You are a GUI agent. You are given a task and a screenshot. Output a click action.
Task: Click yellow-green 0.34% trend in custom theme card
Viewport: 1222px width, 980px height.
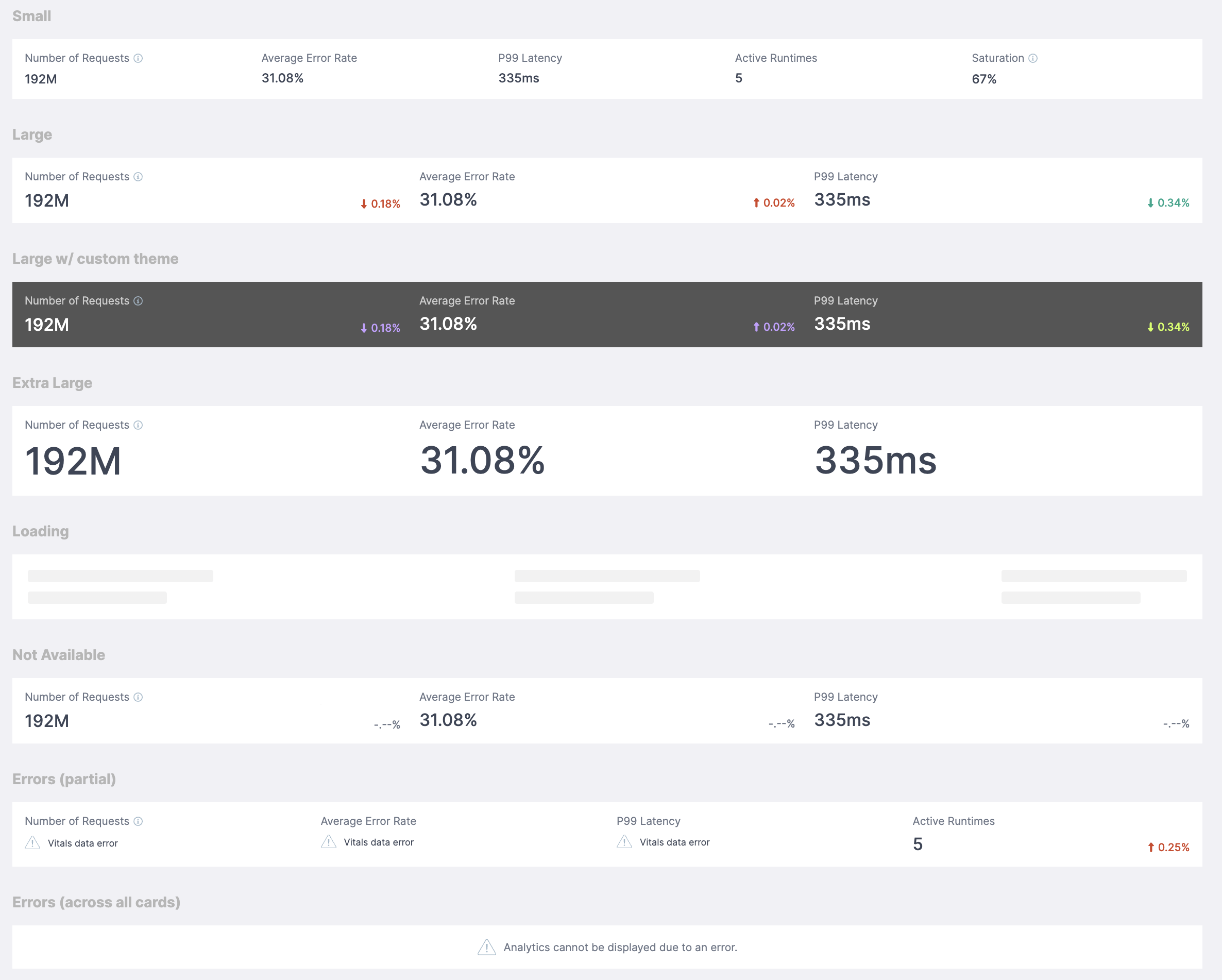[1168, 327]
